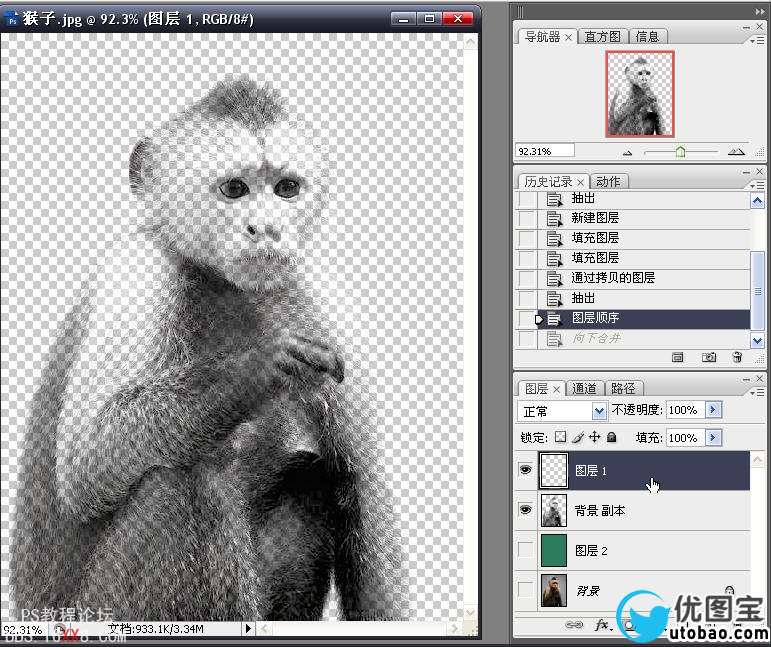Open the History panel menu
This screenshot has width=771, height=647.
[x=757, y=185]
